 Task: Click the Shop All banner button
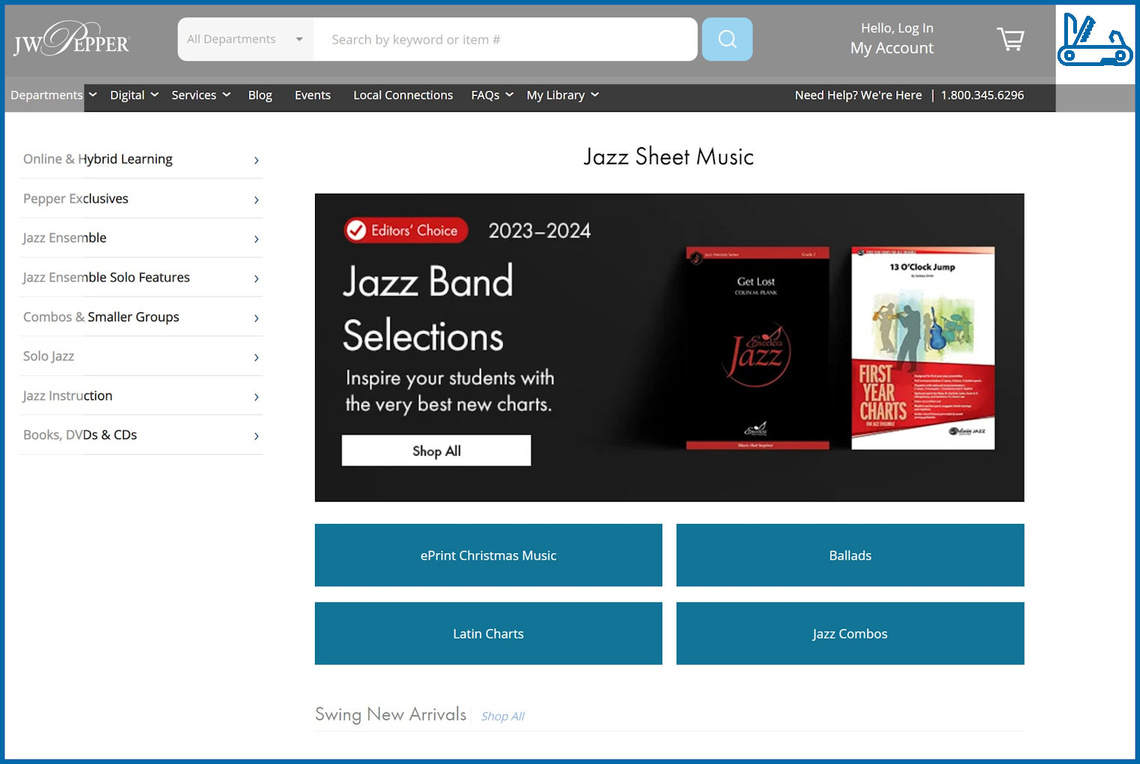pyautogui.click(x=436, y=451)
